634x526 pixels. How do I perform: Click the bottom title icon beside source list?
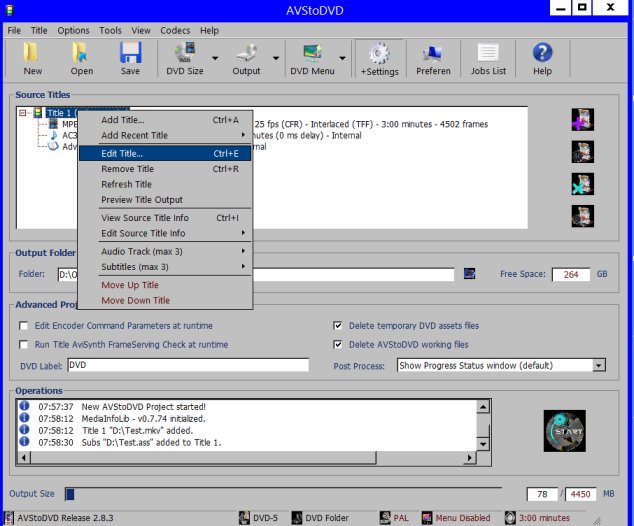(583, 216)
